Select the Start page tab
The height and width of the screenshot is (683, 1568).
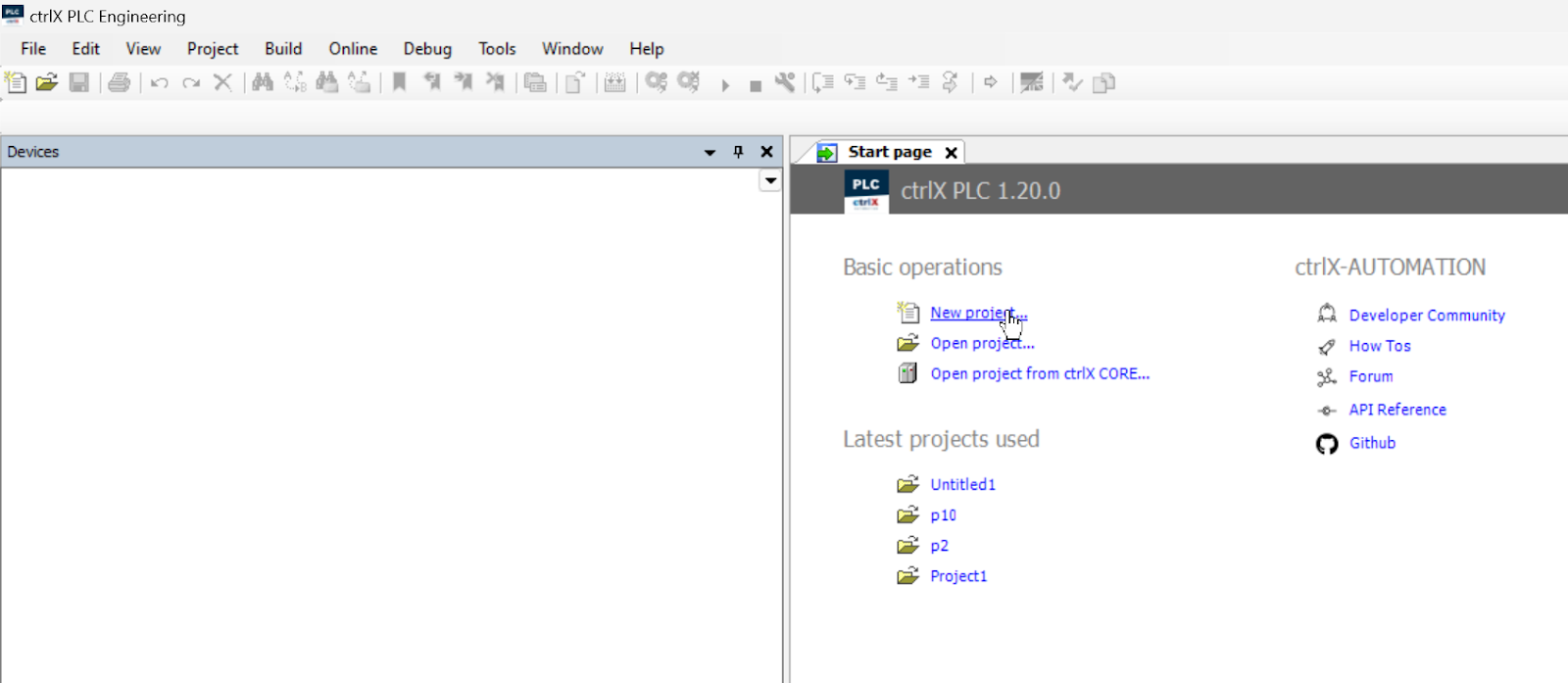coord(890,152)
